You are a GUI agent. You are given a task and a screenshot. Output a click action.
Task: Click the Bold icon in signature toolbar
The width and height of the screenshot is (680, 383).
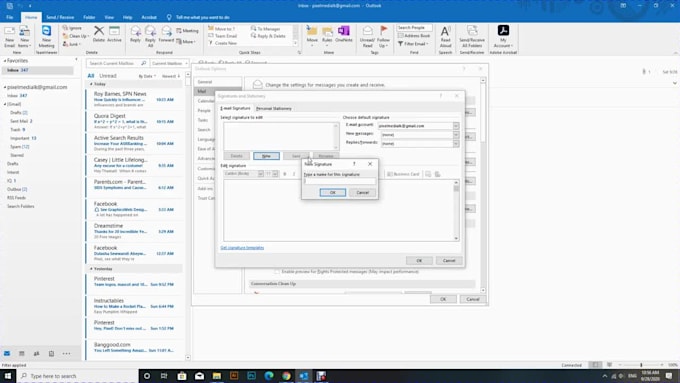point(284,174)
